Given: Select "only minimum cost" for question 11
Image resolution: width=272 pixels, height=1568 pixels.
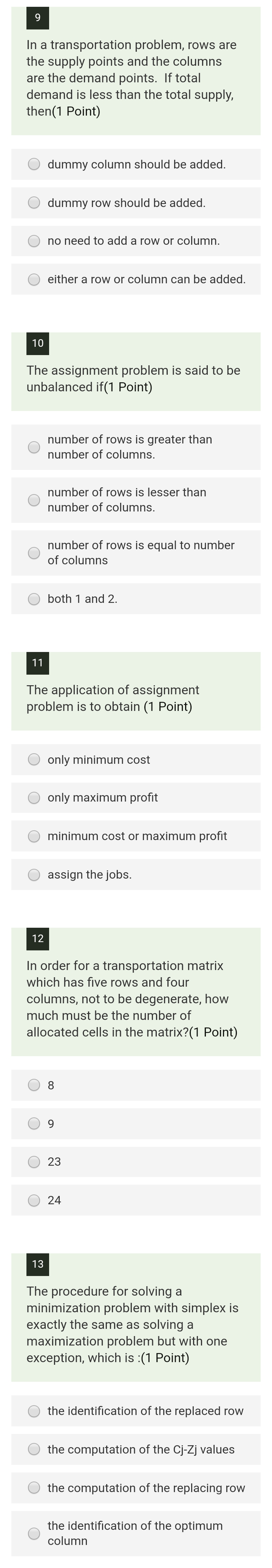Looking at the screenshot, I should (x=34, y=759).
